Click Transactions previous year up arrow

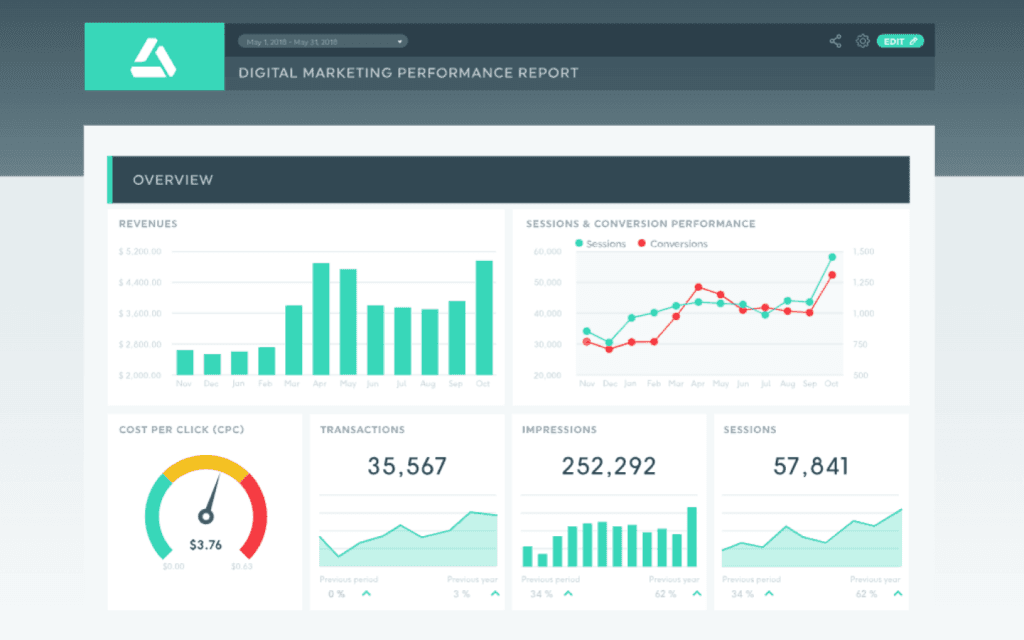click(x=495, y=594)
